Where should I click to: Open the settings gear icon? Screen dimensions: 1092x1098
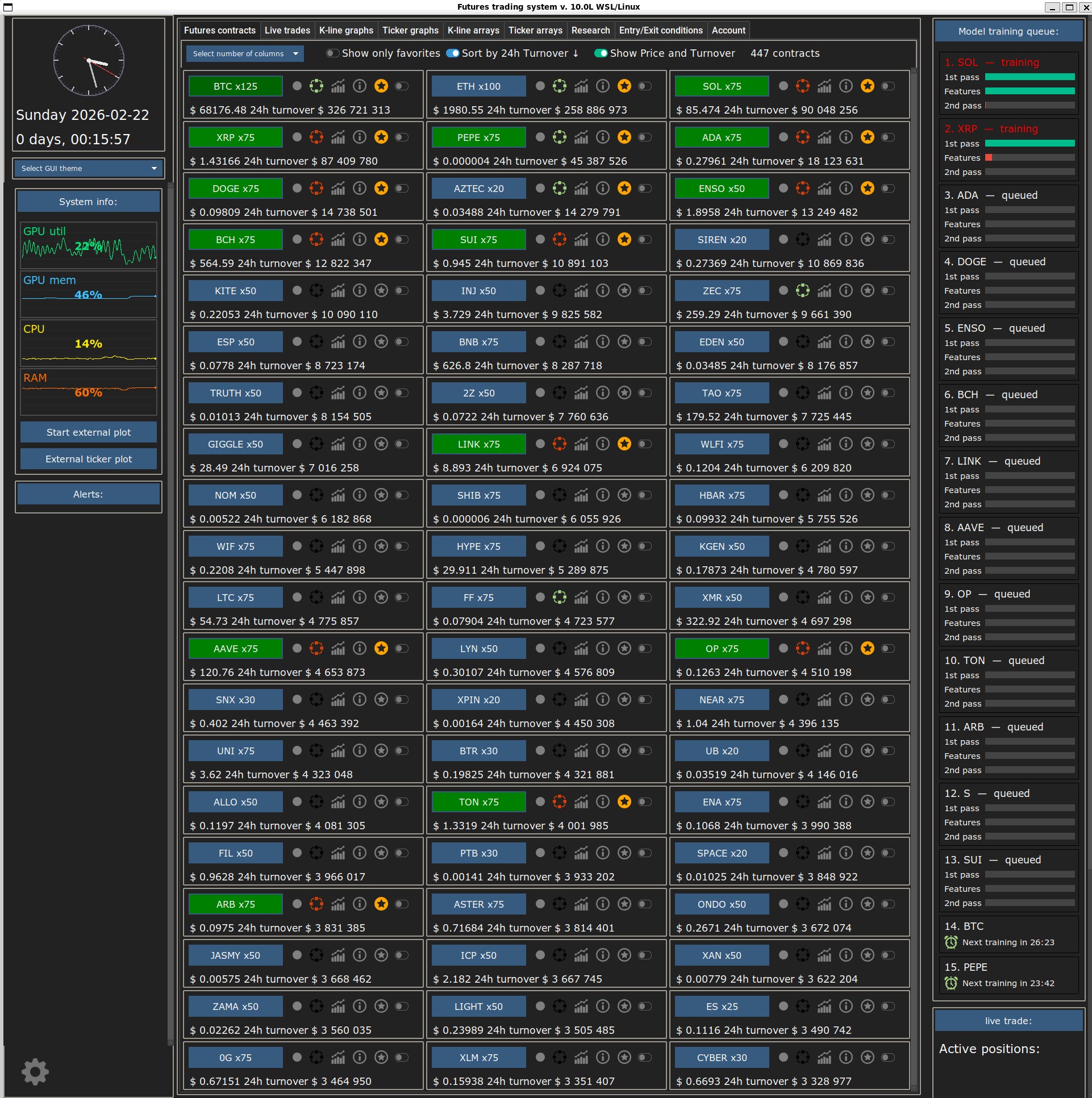35,1072
